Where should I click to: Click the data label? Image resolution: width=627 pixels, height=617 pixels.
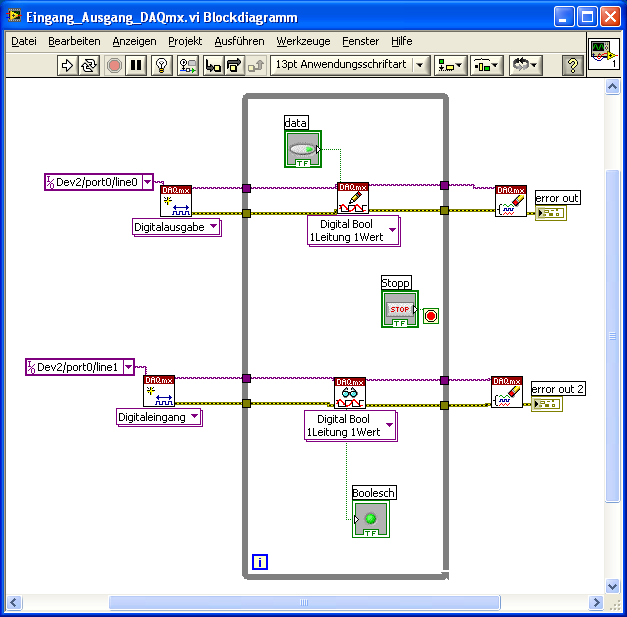(296, 122)
